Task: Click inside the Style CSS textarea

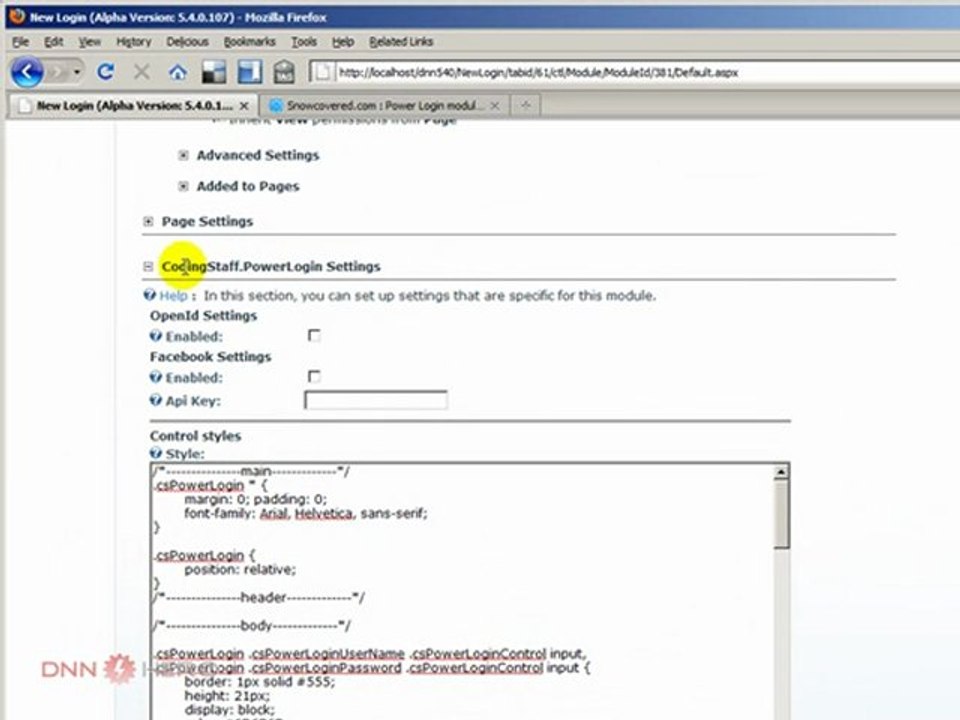Action: coord(462,591)
